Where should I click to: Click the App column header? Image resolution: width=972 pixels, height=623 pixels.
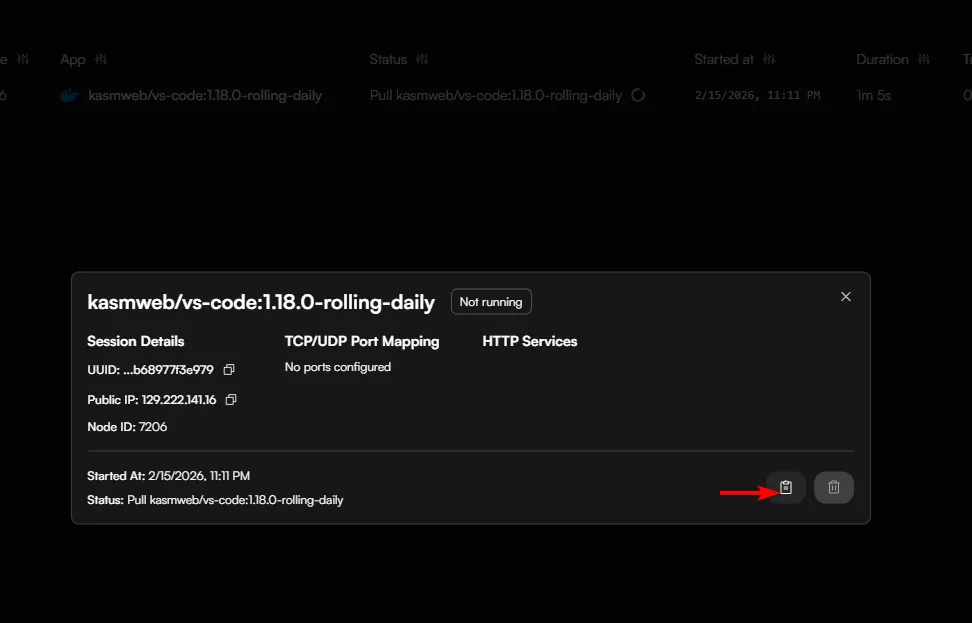tap(73, 60)
